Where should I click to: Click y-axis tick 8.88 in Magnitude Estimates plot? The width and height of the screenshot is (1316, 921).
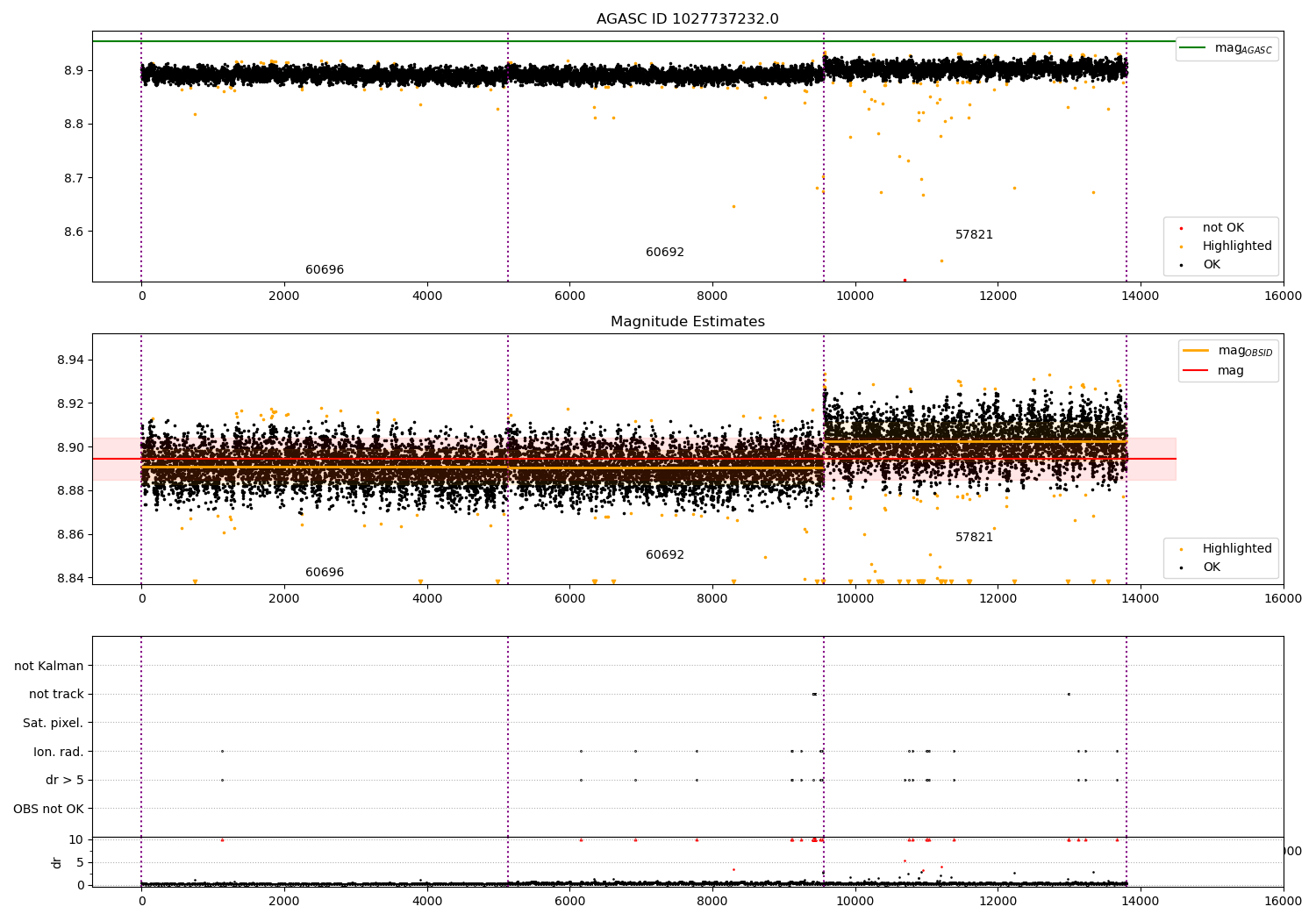(72, 491)
